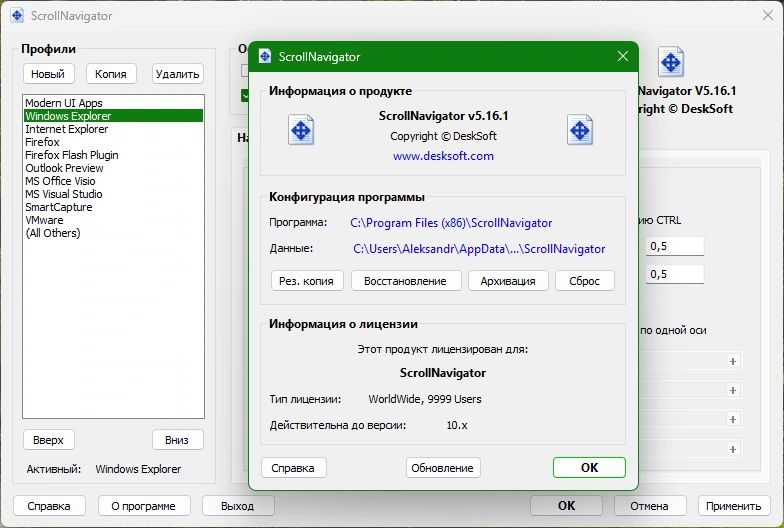The width and height of the screenshot is (784, 528).
Task: Click the Применить button
Action: tap(734, 506)
